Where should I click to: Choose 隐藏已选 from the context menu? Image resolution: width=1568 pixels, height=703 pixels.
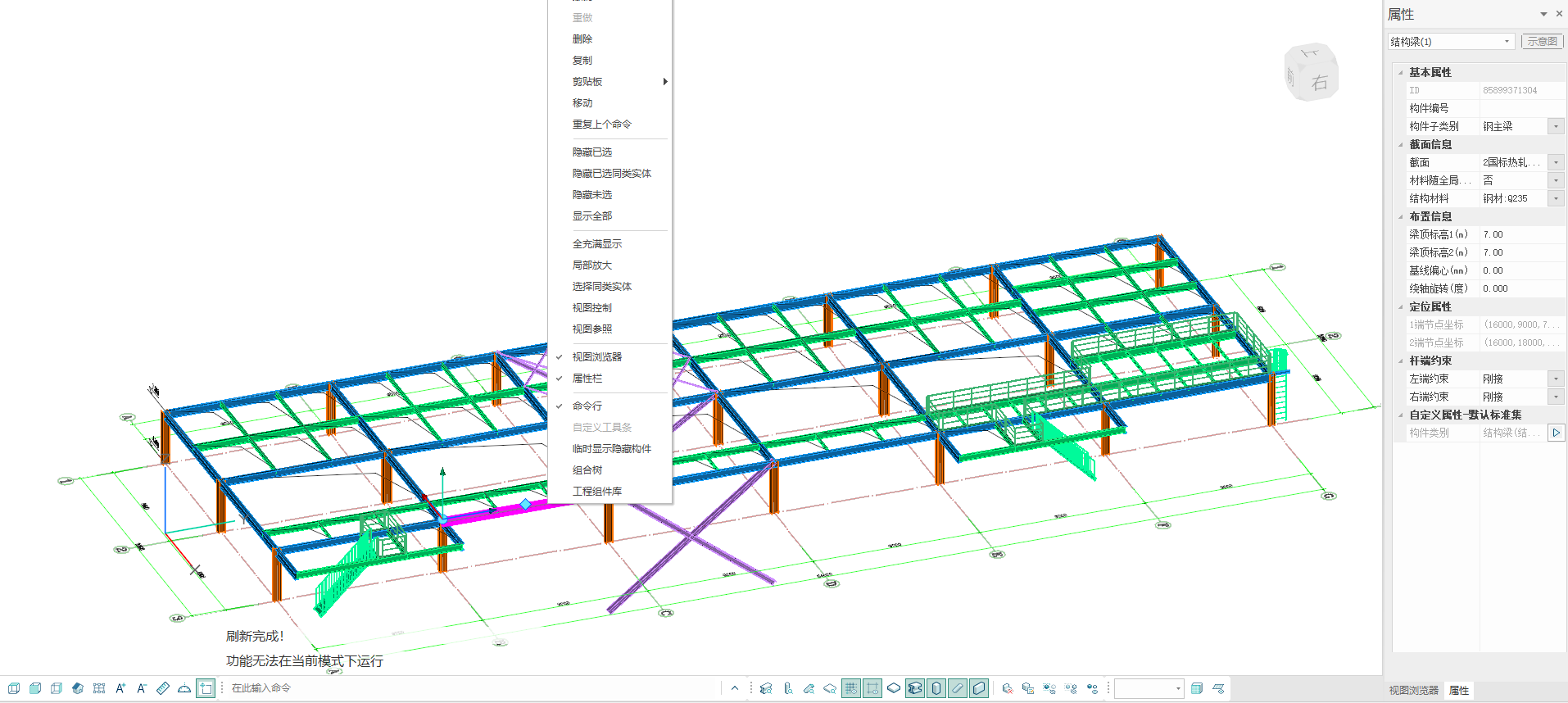pos(591,152)
